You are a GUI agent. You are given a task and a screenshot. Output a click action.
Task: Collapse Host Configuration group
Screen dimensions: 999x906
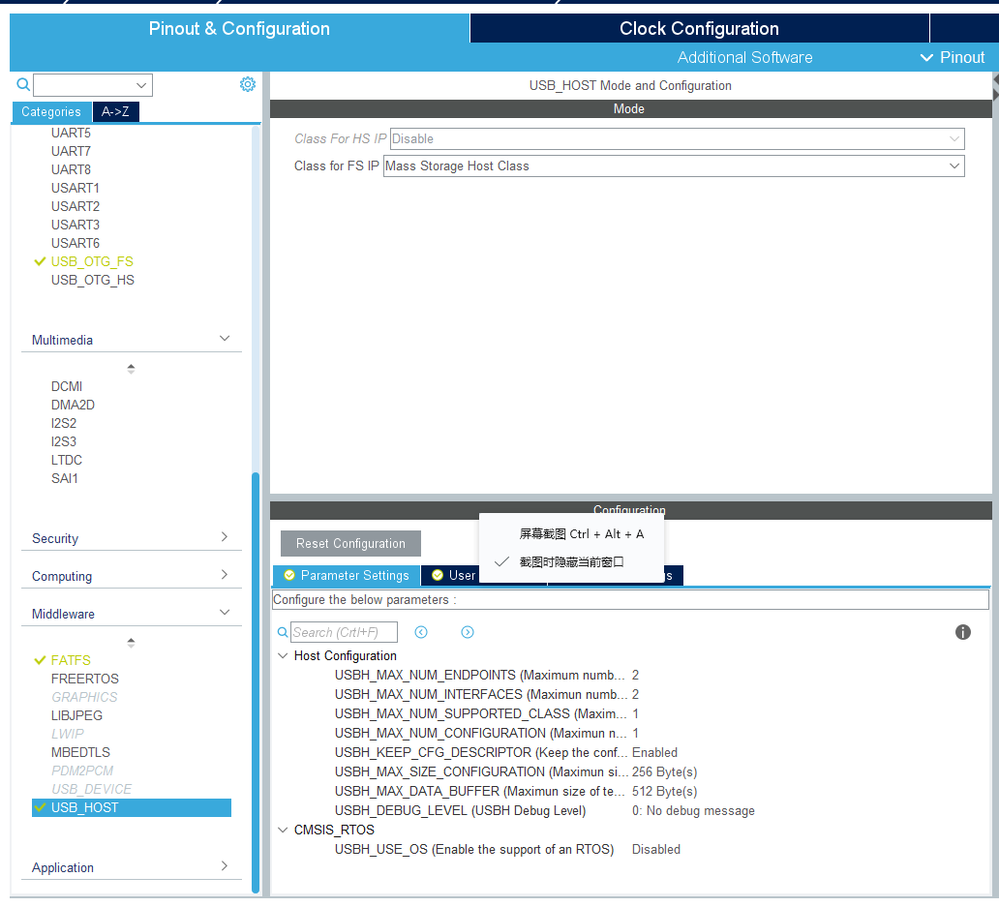pyautogui.click(x=283, y=656)
